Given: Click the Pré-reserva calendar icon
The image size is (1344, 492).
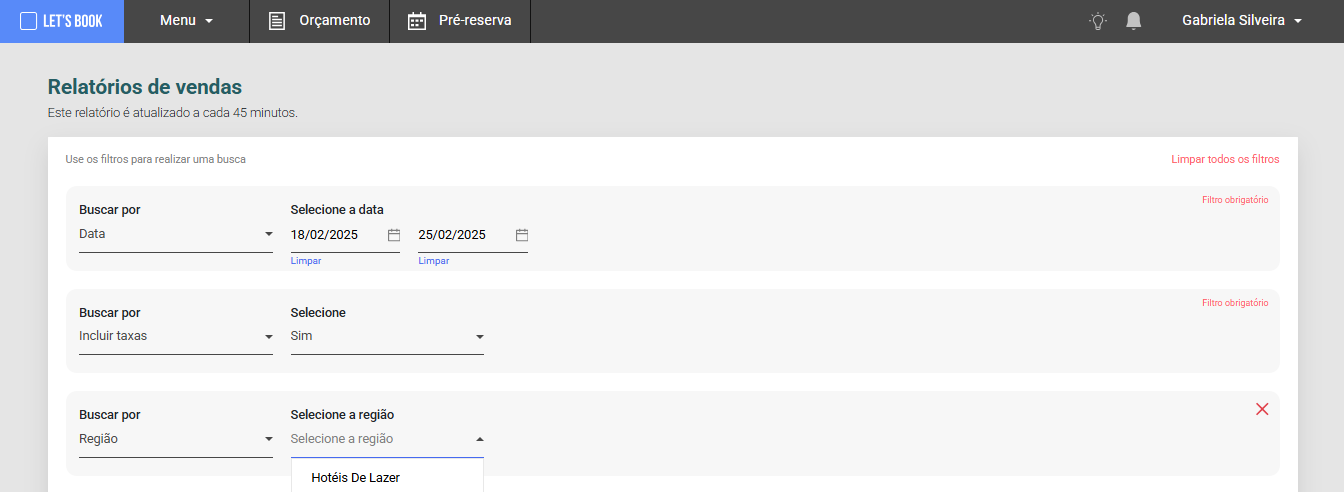Looking at the screenshot, I should coord(417,21).
